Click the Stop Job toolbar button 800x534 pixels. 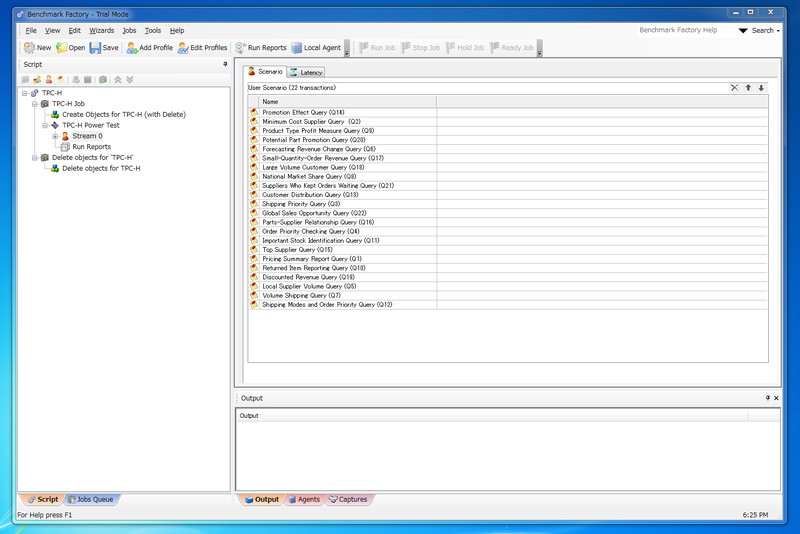(420, 47)
